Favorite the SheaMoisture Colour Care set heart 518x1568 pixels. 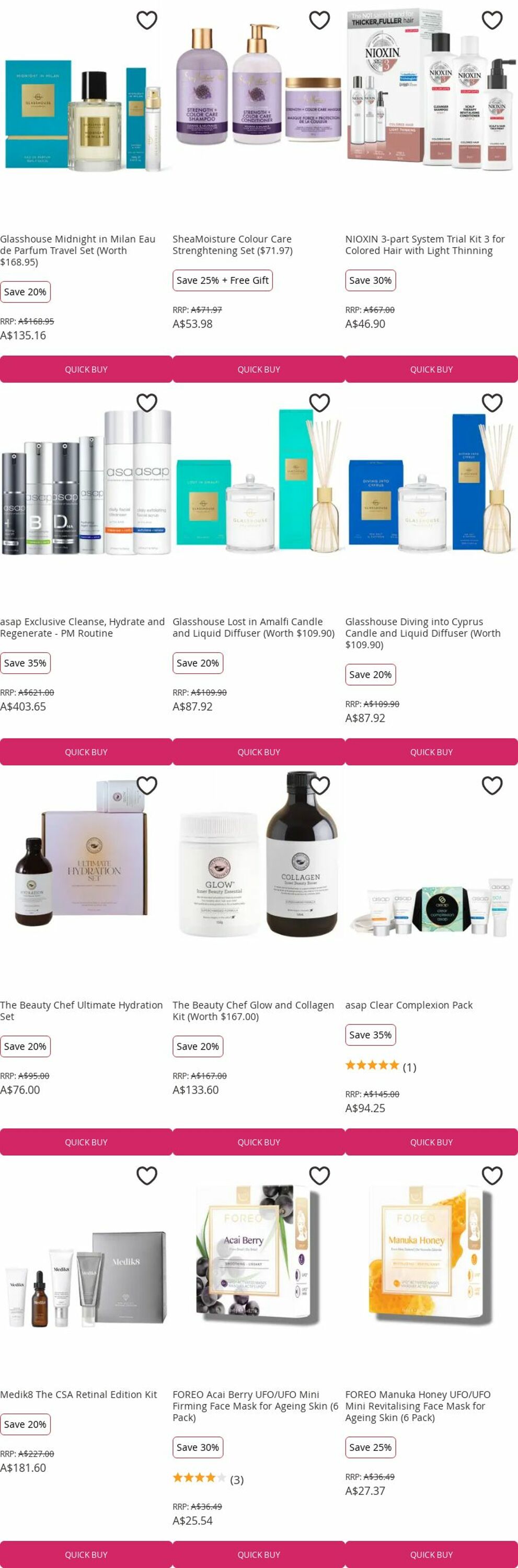click(x=319, y=20)
